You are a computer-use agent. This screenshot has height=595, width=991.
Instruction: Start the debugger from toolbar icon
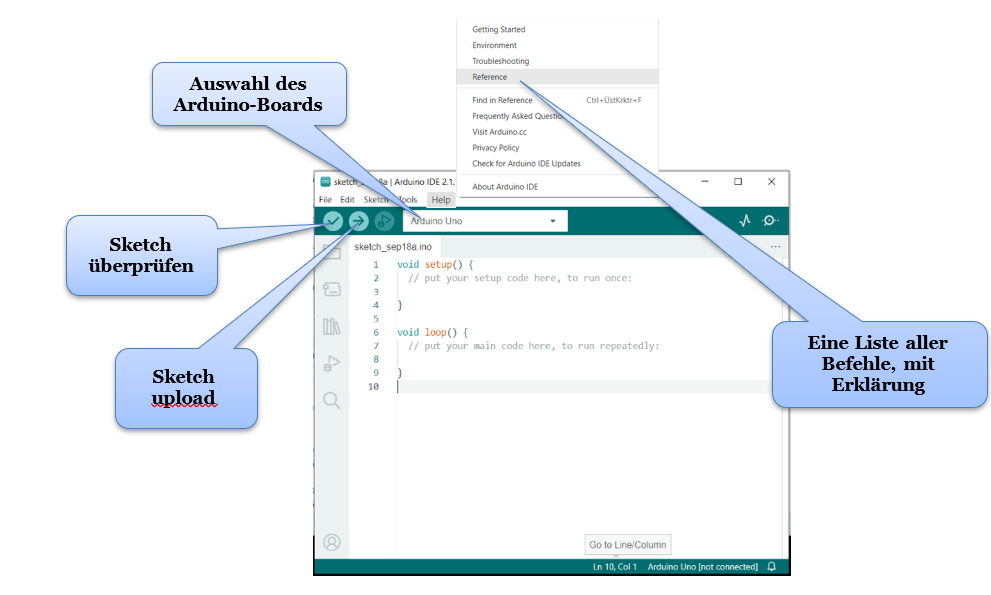384,221
